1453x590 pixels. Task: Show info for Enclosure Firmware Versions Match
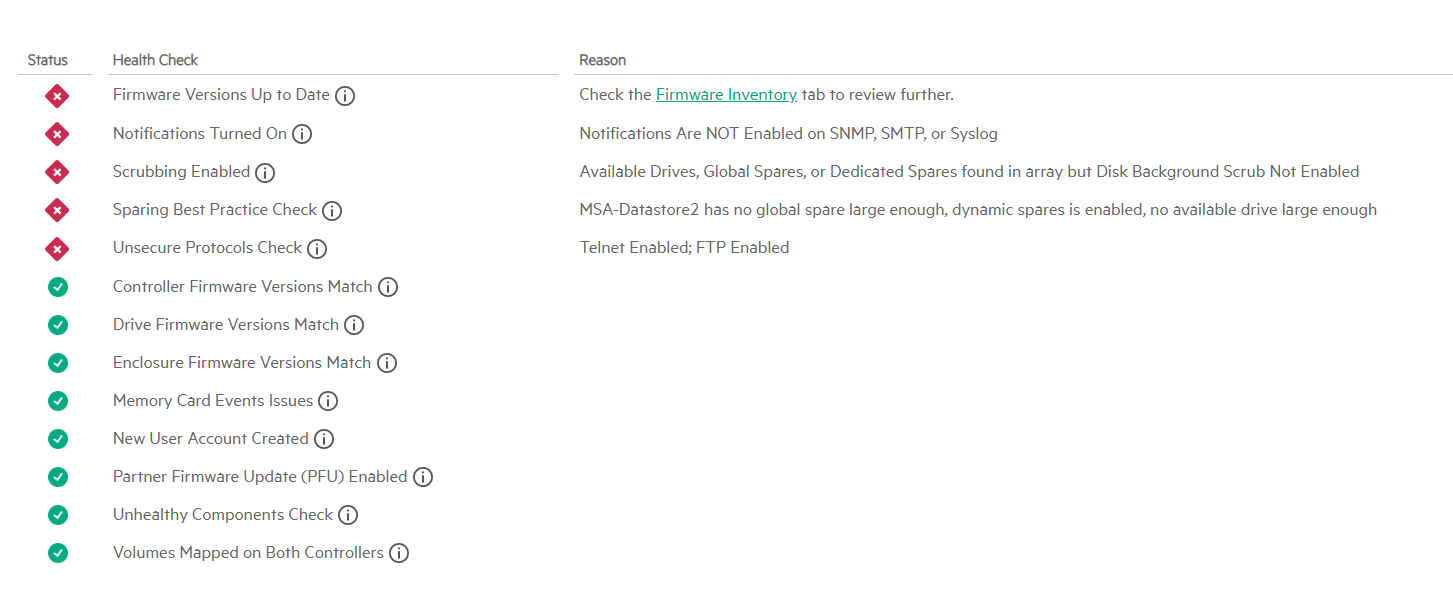click(x=387, y=363)
